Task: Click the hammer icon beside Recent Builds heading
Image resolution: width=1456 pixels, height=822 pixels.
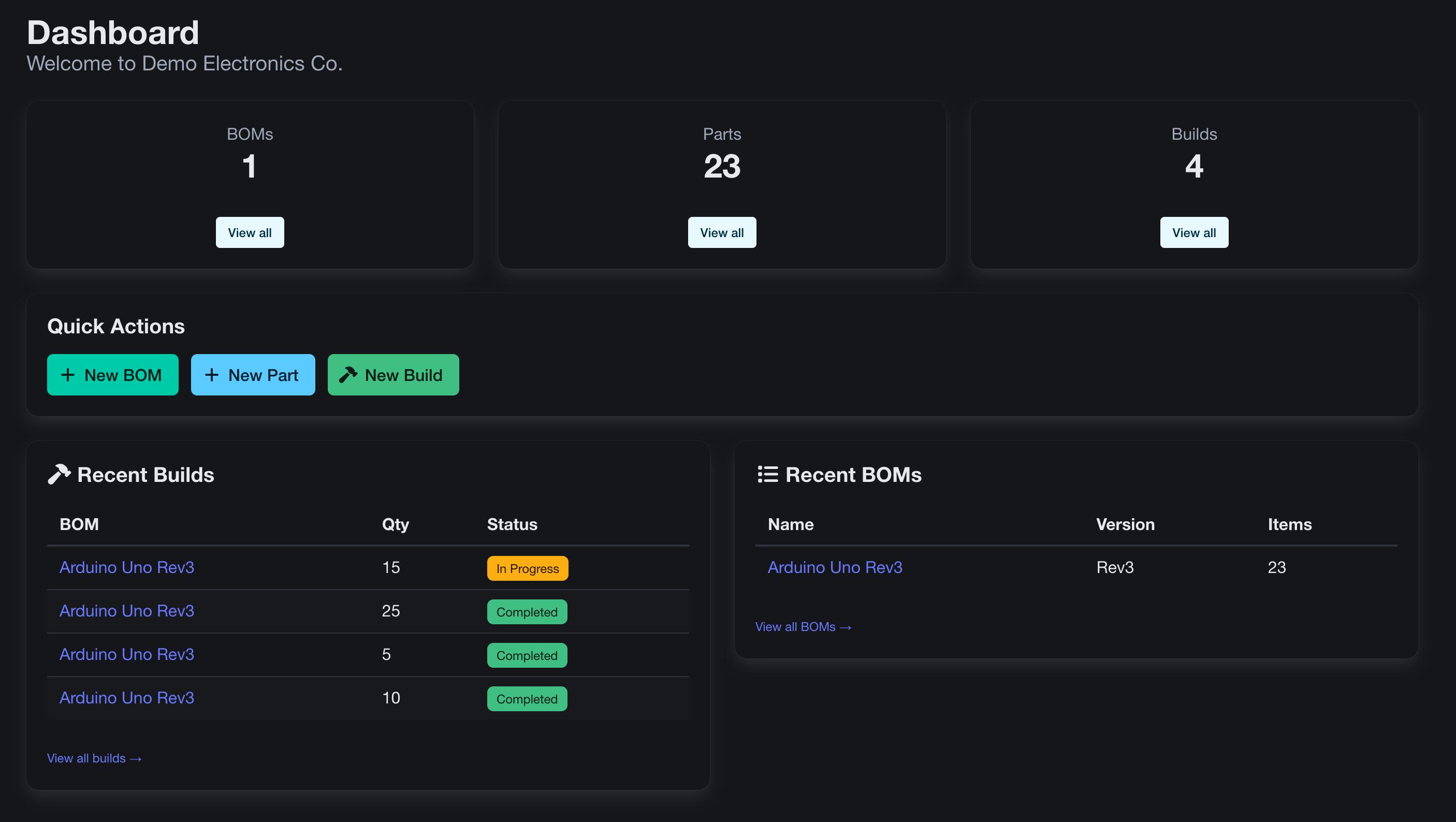Action: click(x=60, y=474)
